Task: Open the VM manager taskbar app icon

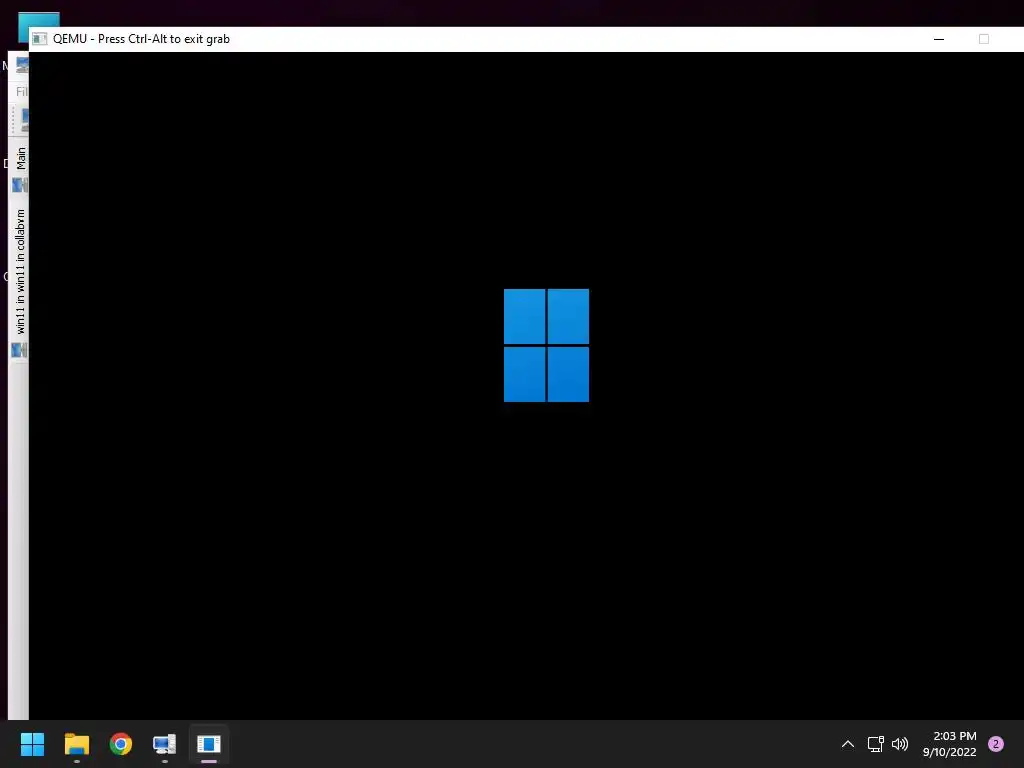Action: [165, 744]
